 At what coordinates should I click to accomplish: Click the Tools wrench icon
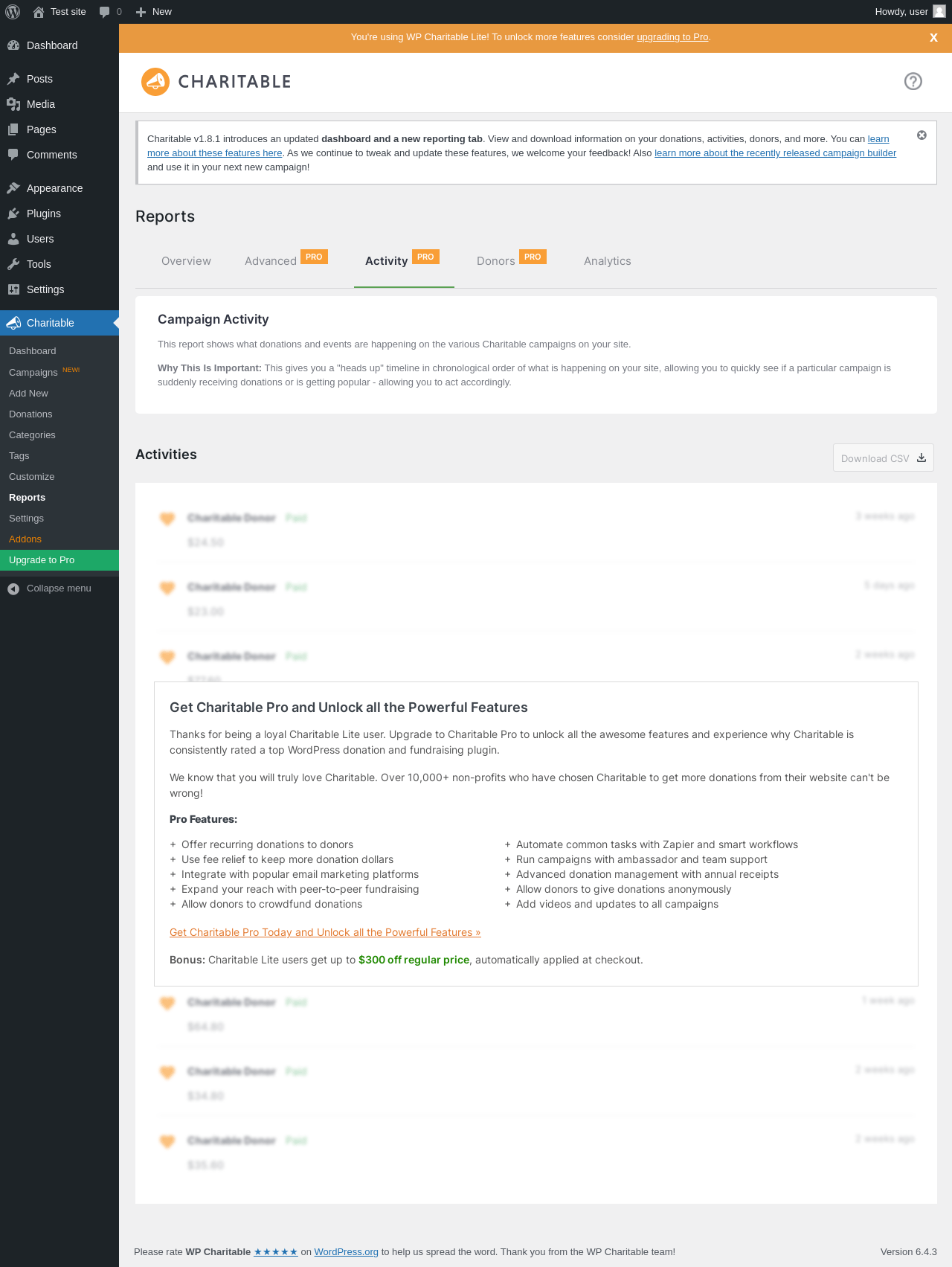(13, 264)
